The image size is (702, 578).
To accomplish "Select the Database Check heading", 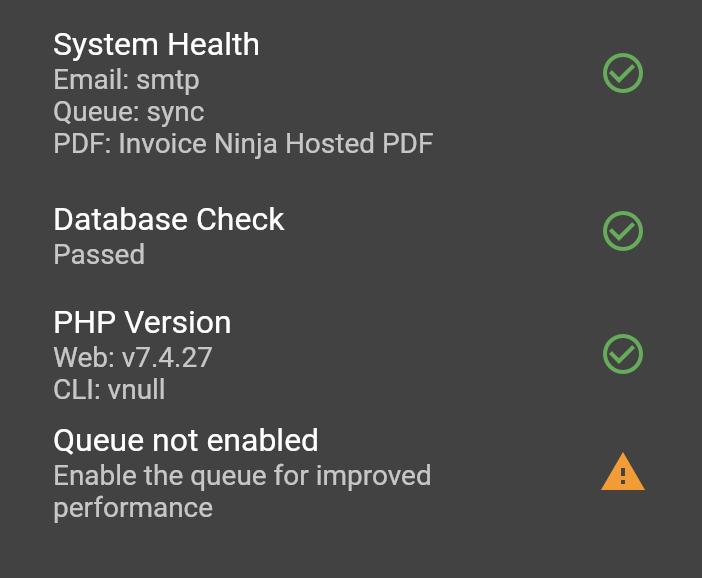I will [169, 219].
